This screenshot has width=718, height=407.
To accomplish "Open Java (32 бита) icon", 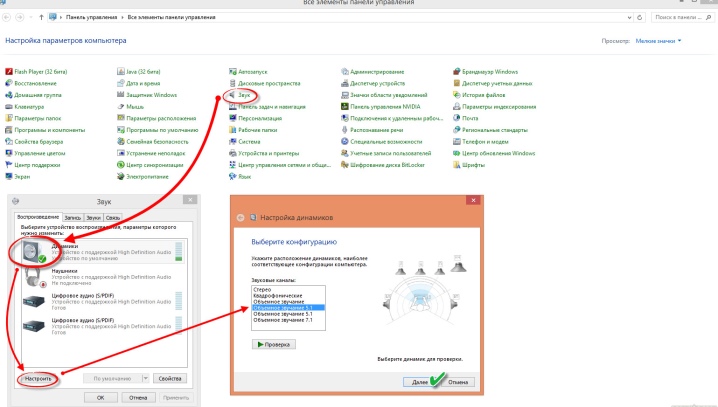I will point(120,71).
